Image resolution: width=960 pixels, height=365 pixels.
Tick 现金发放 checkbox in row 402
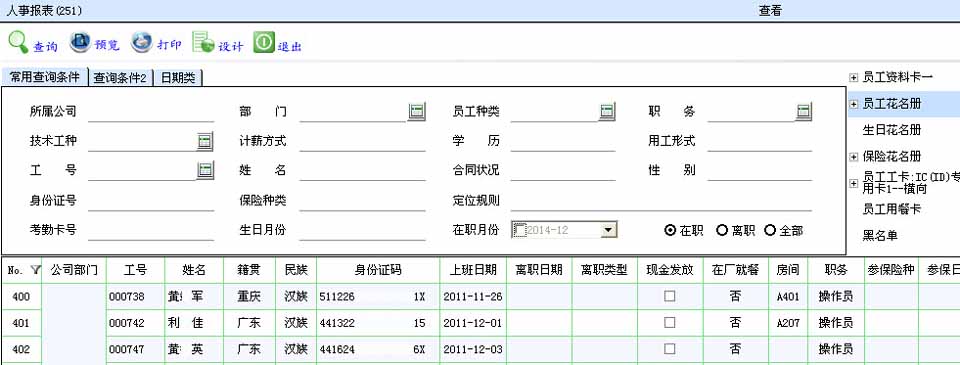670,348
